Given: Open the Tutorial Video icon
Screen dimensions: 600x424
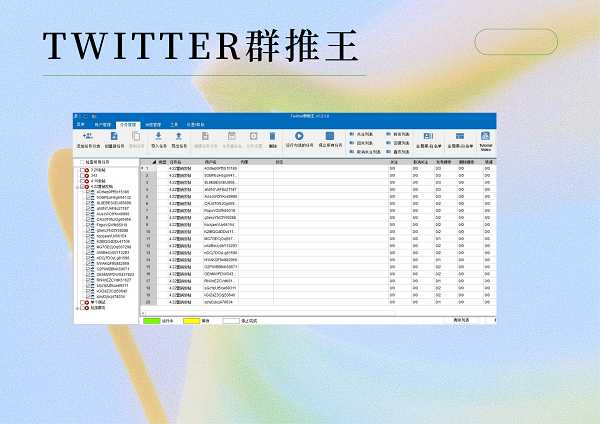Looking at the screenshot, I should coord(485,136).
